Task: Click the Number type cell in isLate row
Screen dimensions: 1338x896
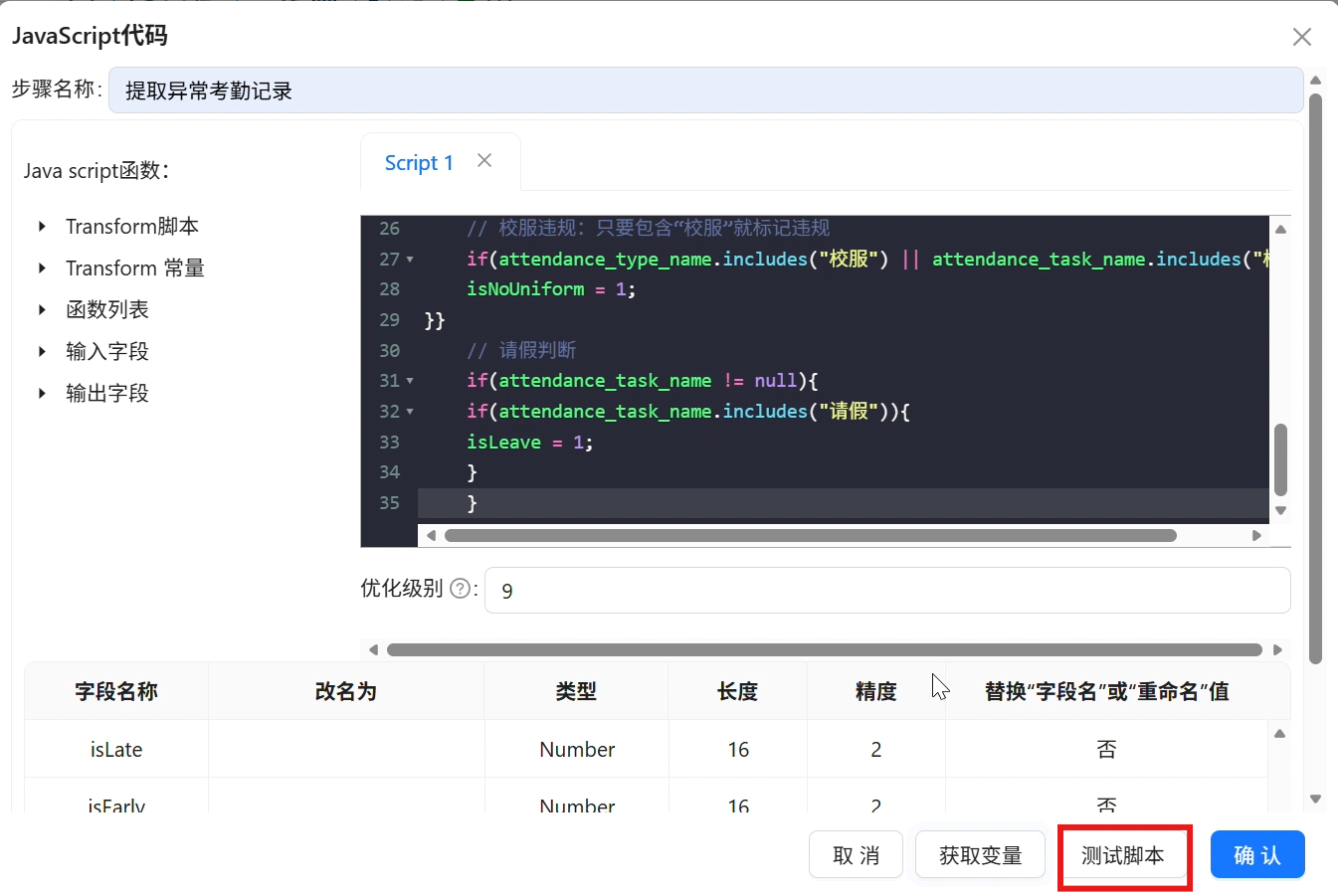Action: pyautogui.click(x=577, y=749)
